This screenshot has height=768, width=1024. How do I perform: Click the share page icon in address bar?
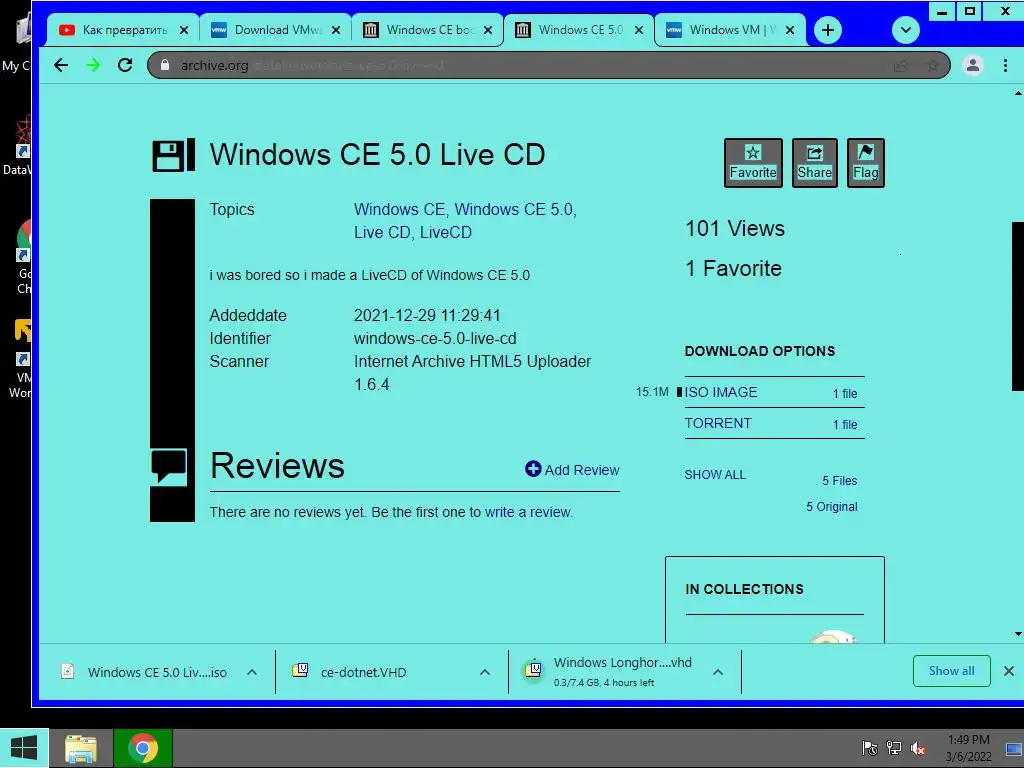[x=901, y=65]
